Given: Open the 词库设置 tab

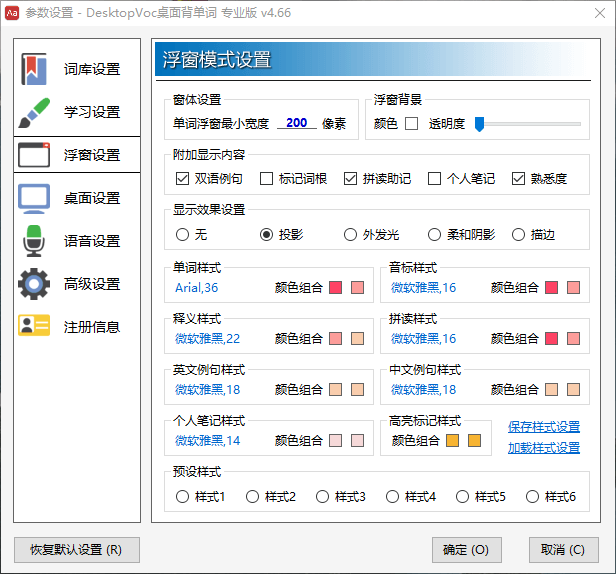Looking at the screenshot, I should pyautogui.click(x=77, y=69).
